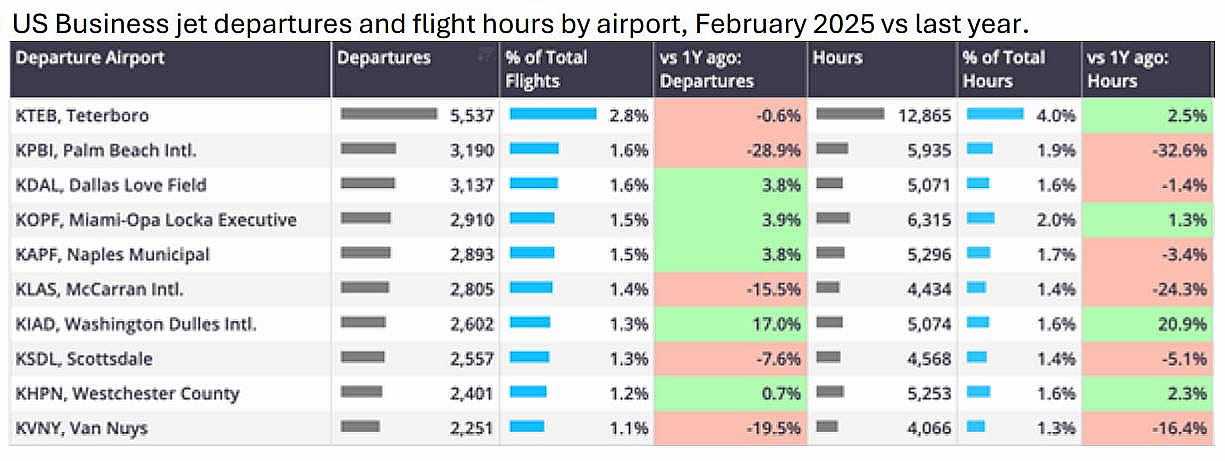Select the red -28.9% departures cell

coord(730,151)
